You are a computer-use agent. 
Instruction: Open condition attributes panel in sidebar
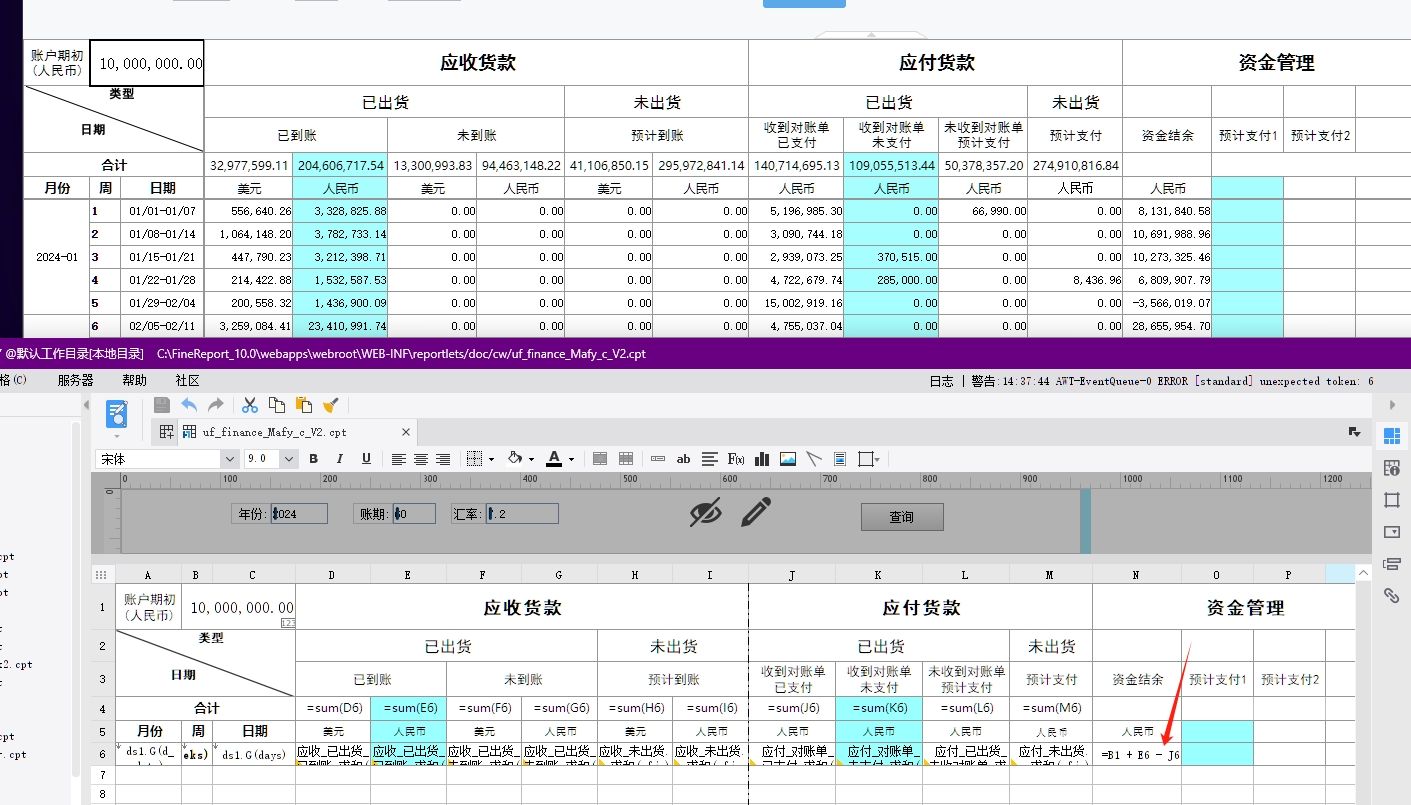click(1391, 564)
